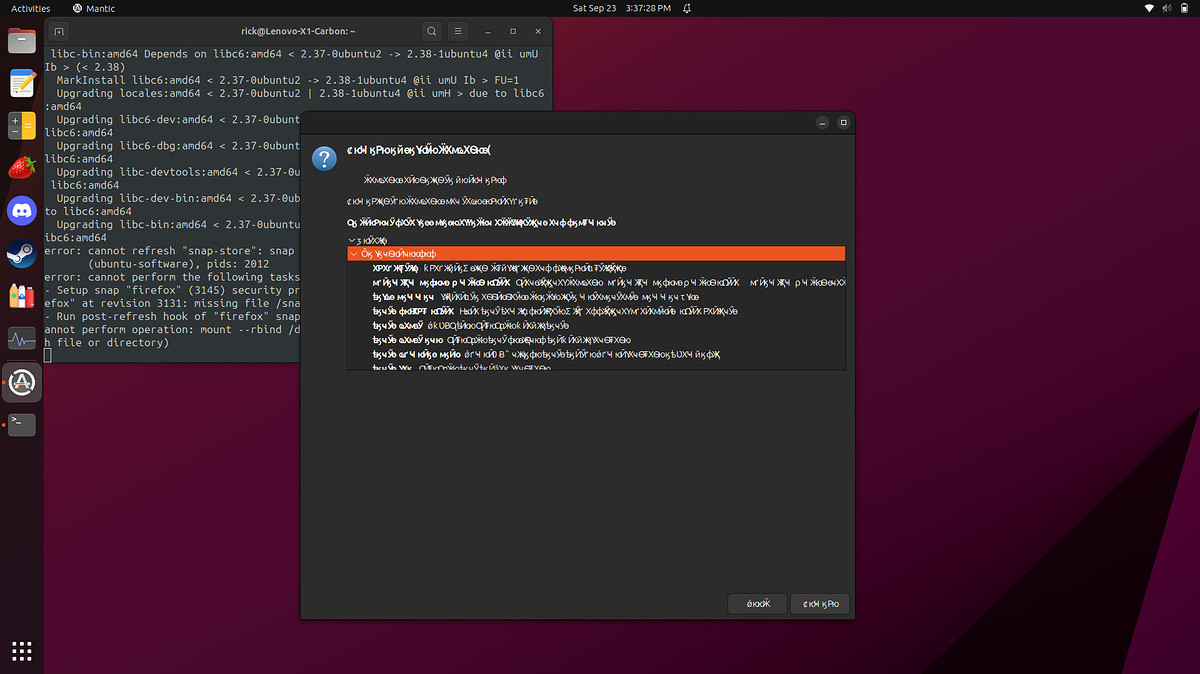
Task: Open the power menu in top bar
Action: pyautogui.click(x=1184, y=8)
